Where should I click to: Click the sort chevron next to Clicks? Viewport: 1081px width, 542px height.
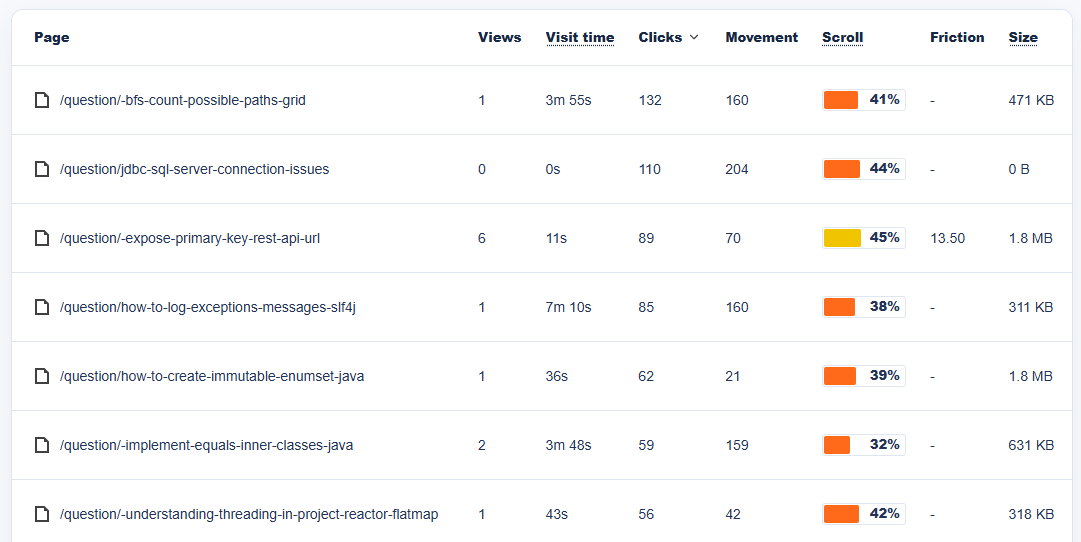click(x=694, y=37)
